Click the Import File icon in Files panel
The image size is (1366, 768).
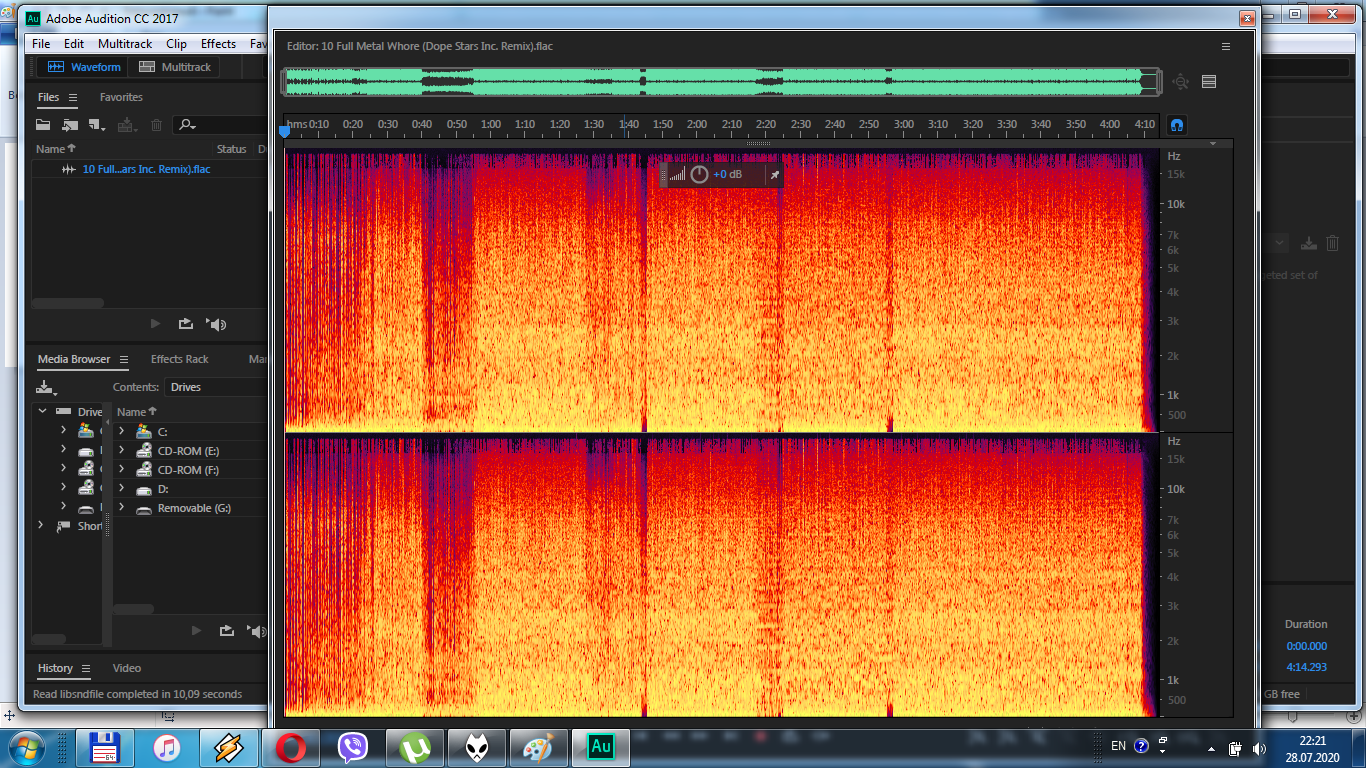(70, 125)
